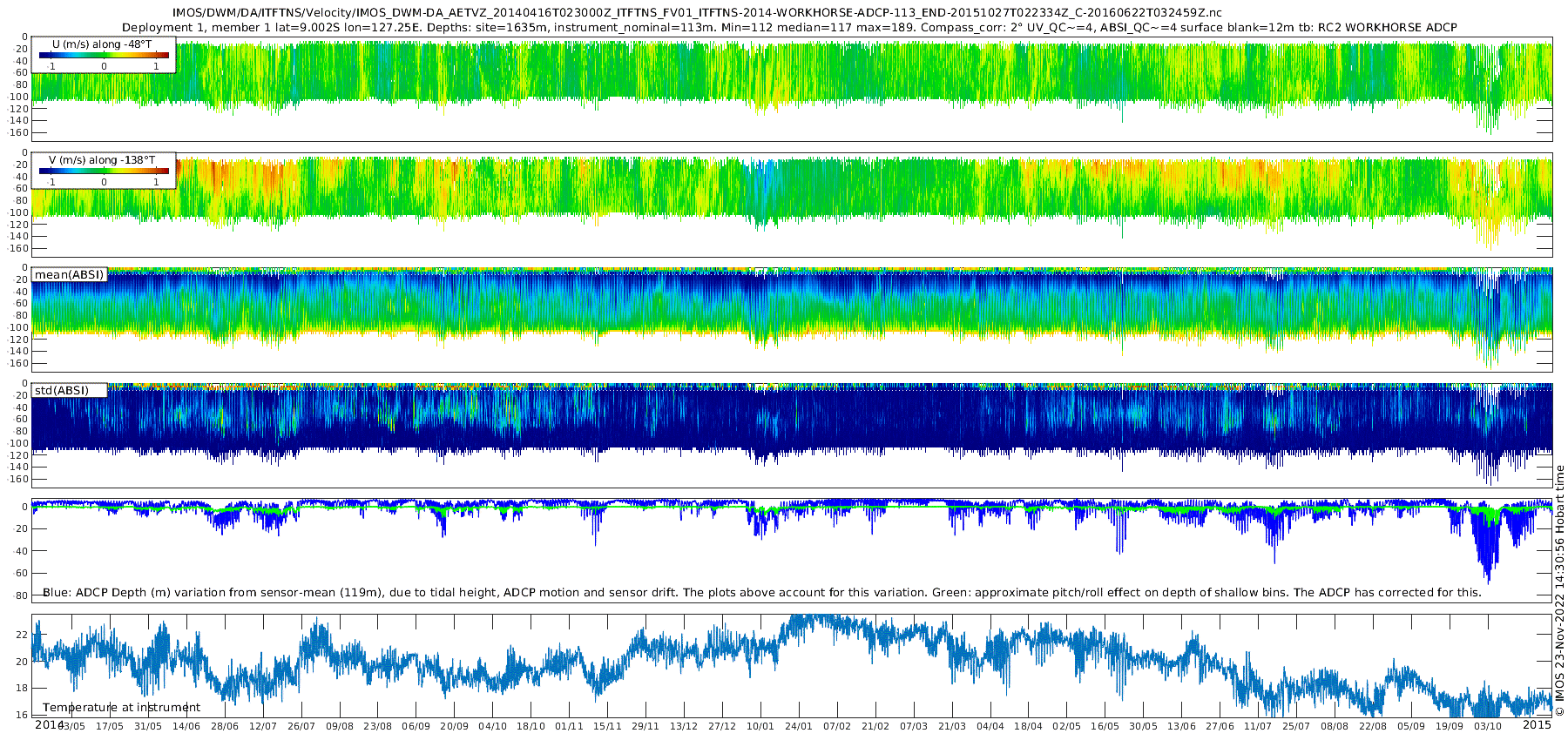
Task: Click the '07/02' date tick
Action: (x=838, y=727)
